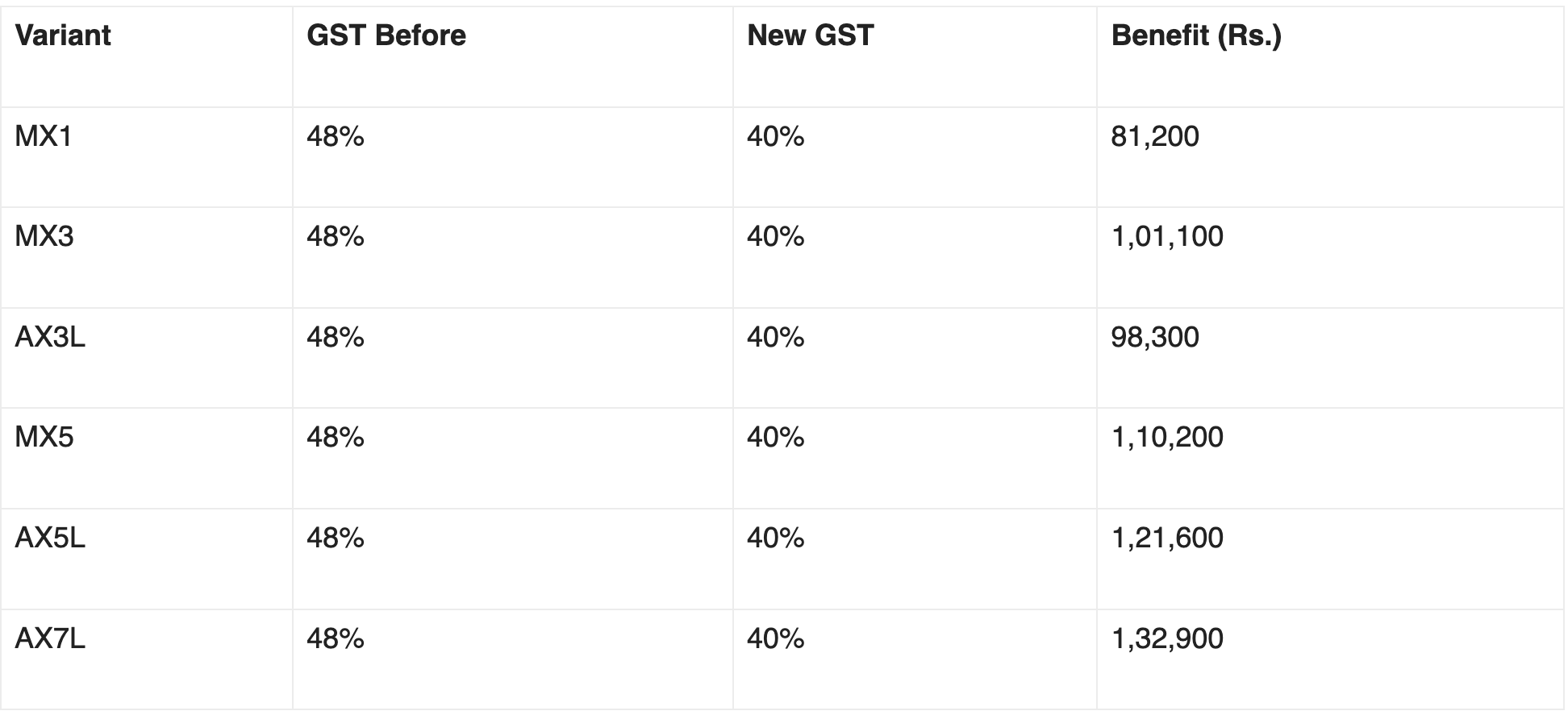Select the MX1 variant cell
Screen dimensions: 1568x711
click(44, 136)
